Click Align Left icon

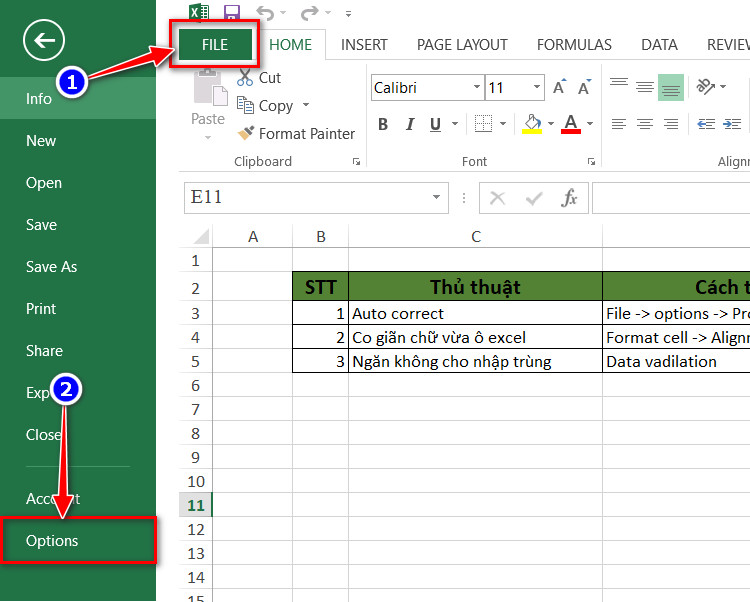[618, 124]
